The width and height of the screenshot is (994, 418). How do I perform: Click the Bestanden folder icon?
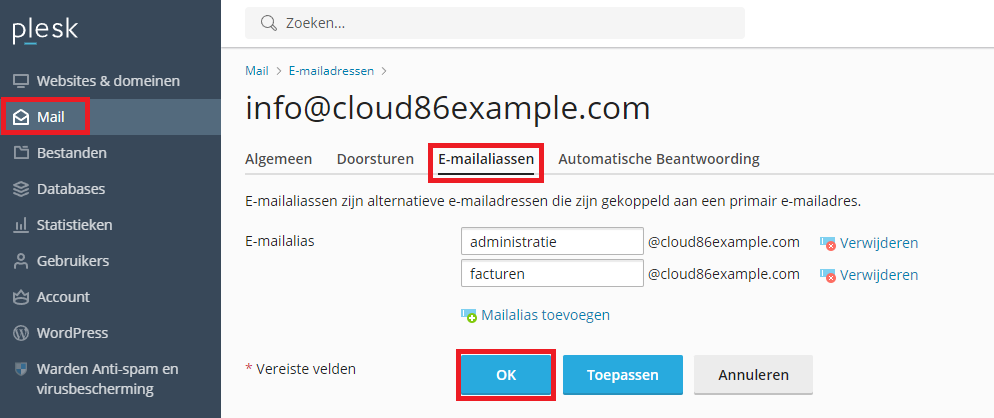pos(21,153)
